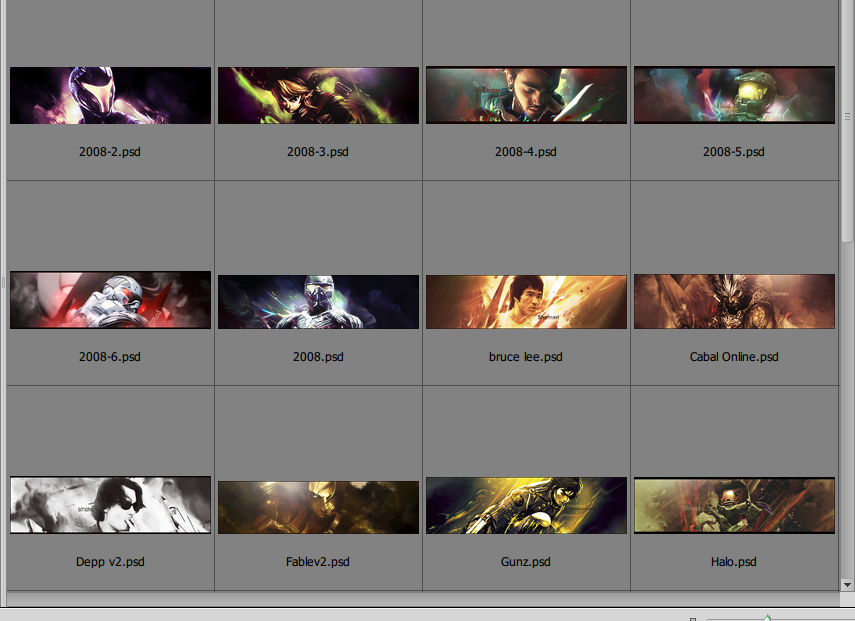Pick the 2008-4.psd thumbnail image
Screen dimensions: 855x621
(526, 95)
